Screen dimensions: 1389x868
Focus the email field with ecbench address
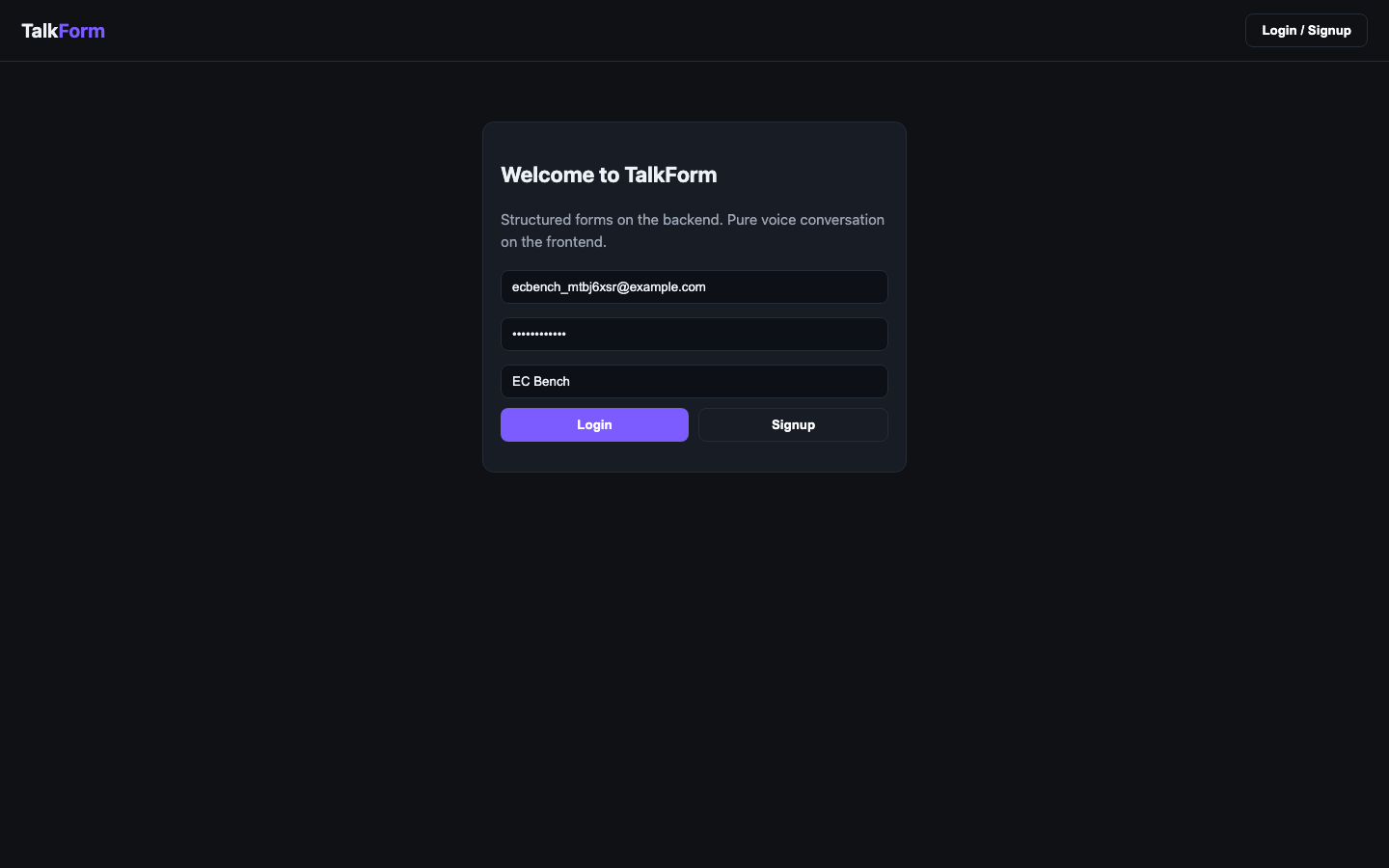click(694, 287)
